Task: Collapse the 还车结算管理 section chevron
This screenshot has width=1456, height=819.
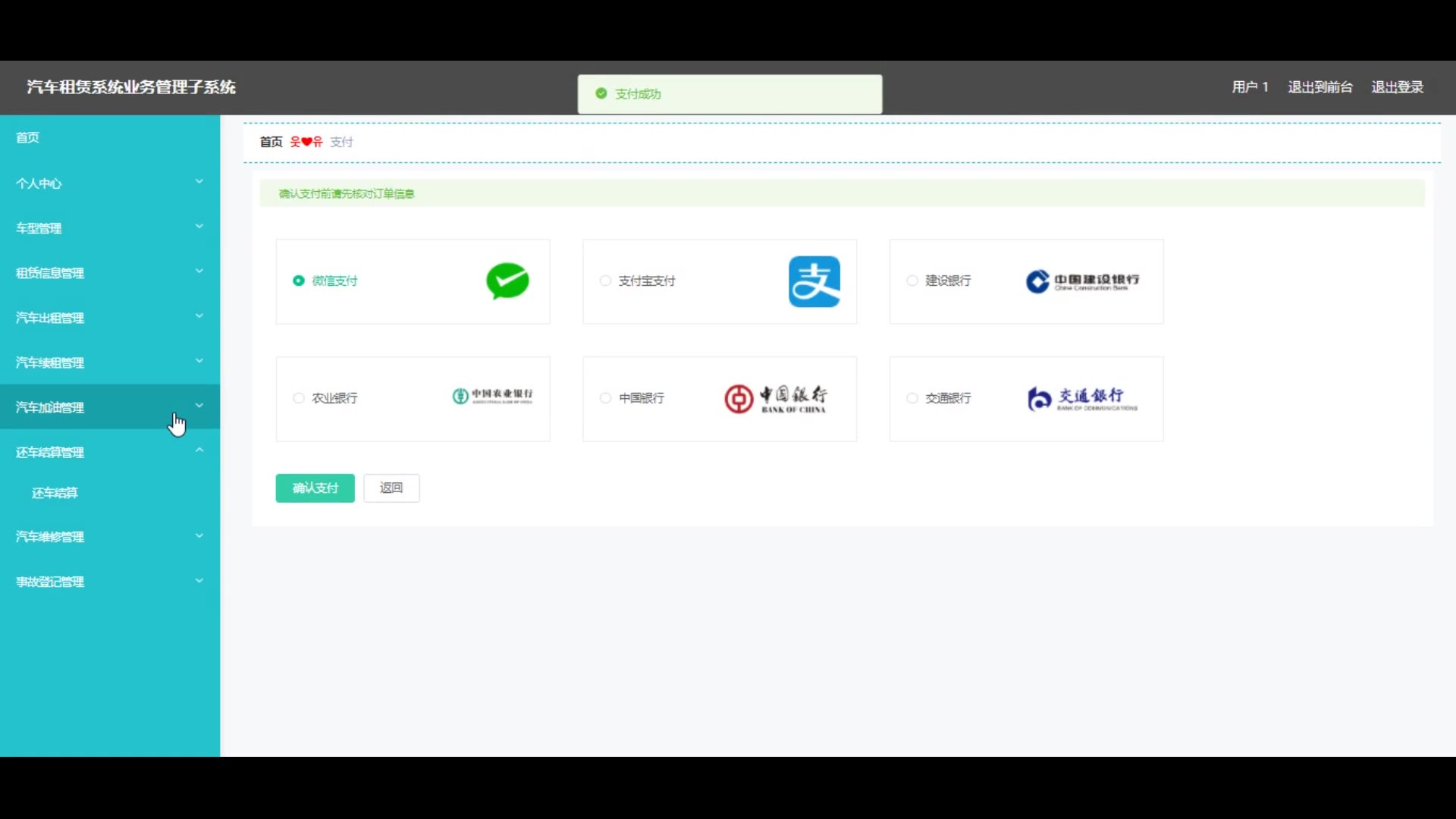Action: point(199,450)
